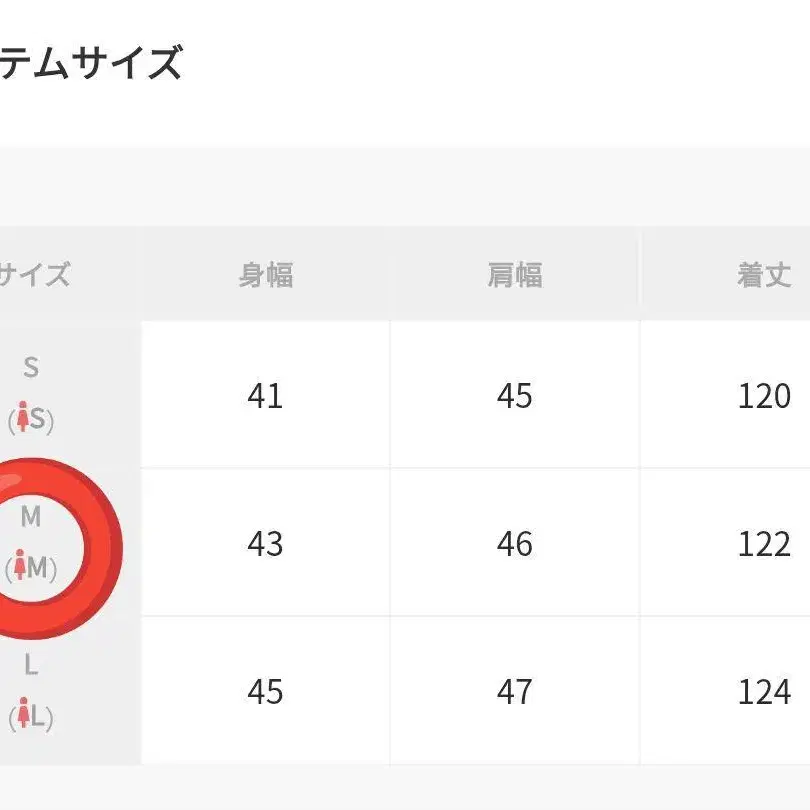810x810 pixels.
Task: Click the サイズ column header
Action: 34,275
